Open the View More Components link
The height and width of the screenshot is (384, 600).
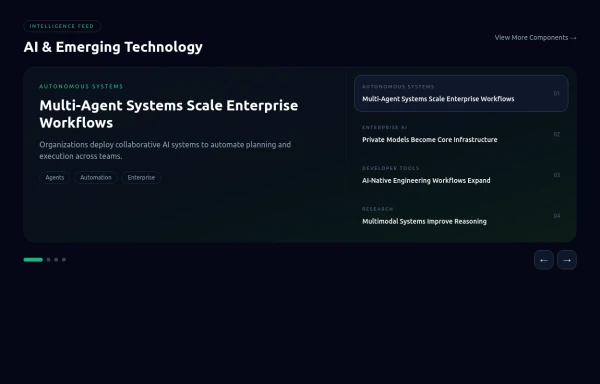(535, 37)
